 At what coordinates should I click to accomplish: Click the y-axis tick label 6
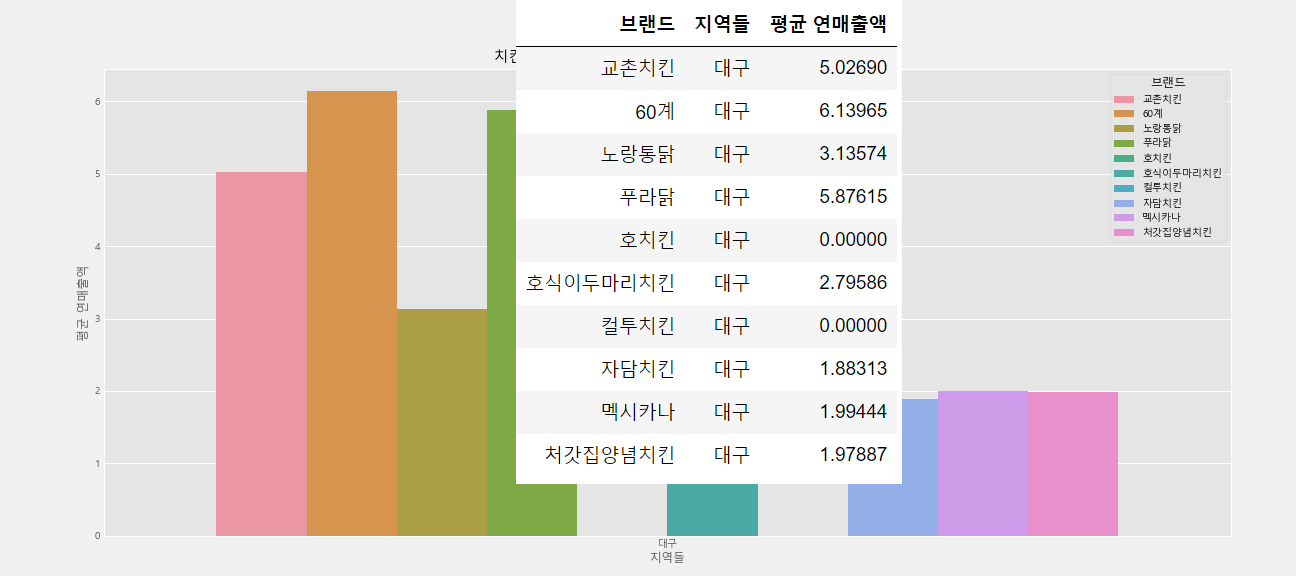click(97, 101)
